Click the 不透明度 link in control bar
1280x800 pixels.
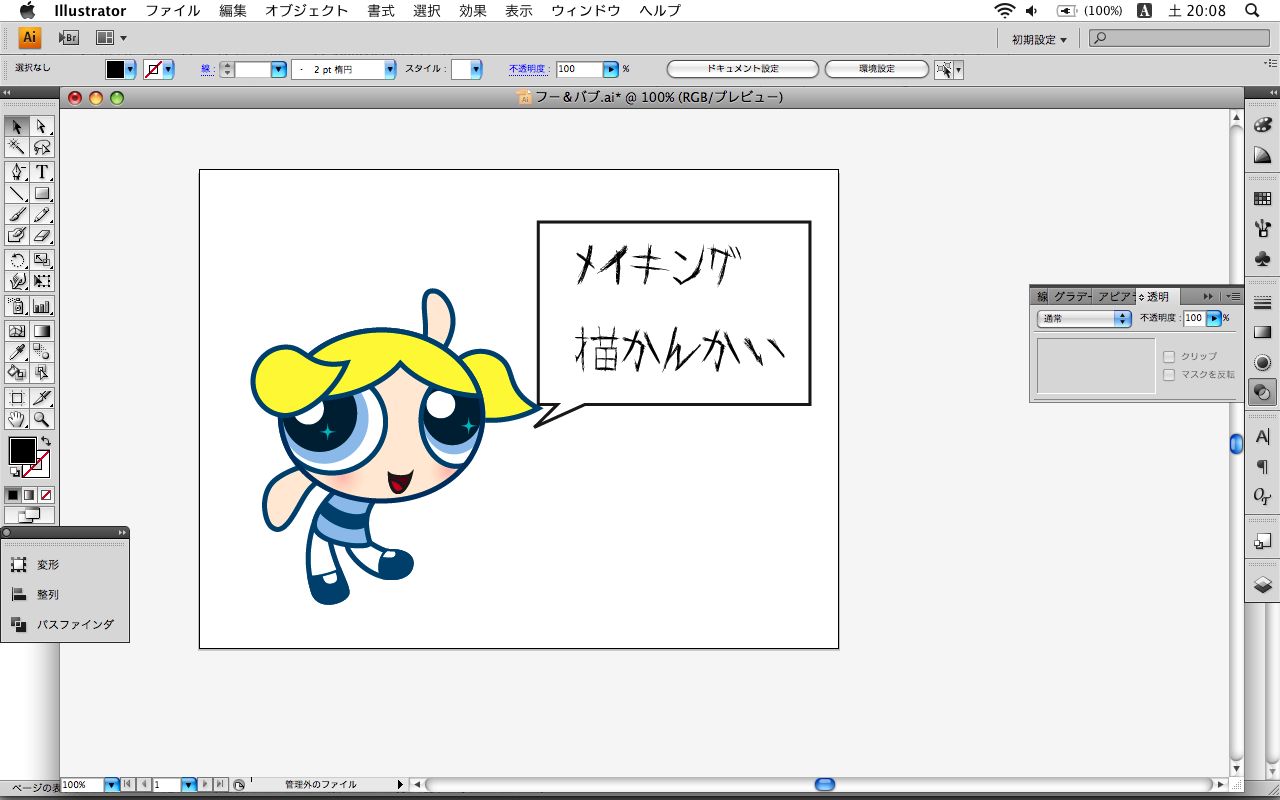(x=529, y=69)
